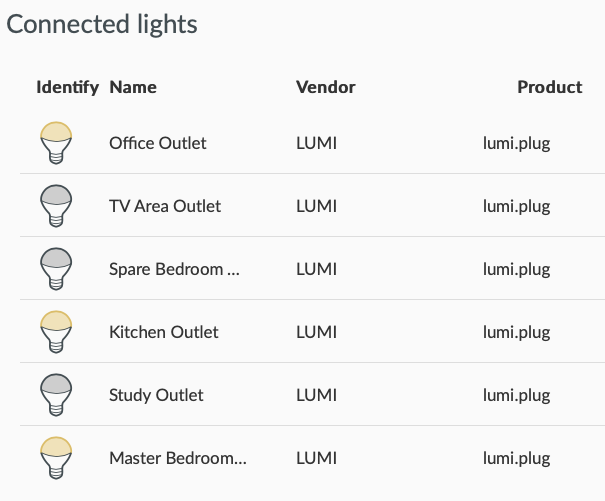Click LUMI vendor in Kitchen Outlet row
605x501 pixels.
pyautogui.click(x=317, y=332)
